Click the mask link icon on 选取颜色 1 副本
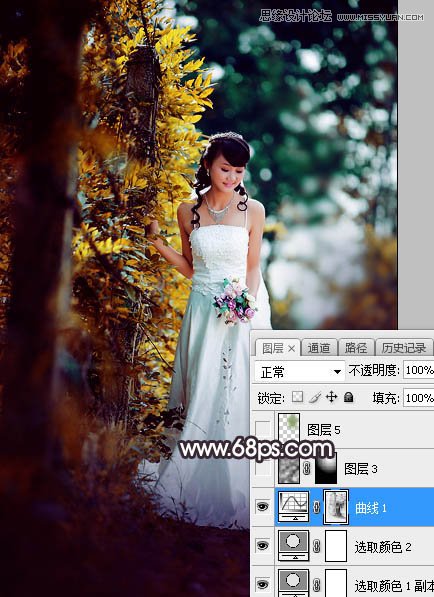 point(316,584)
